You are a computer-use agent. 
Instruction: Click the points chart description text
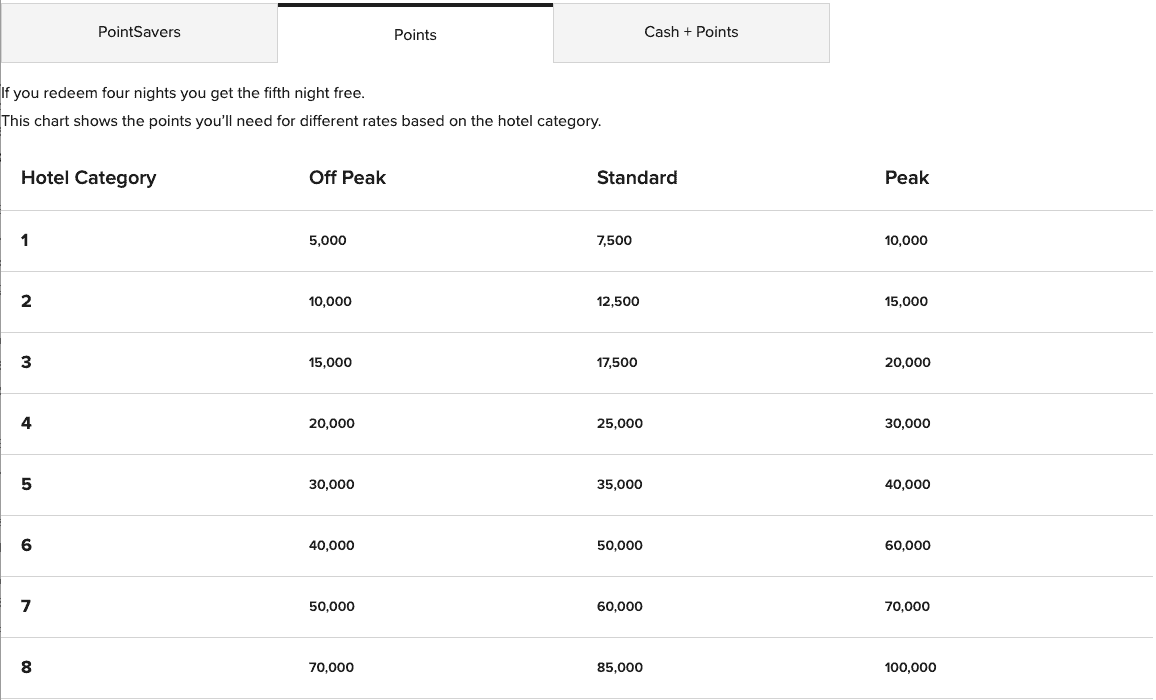[301, 121]
